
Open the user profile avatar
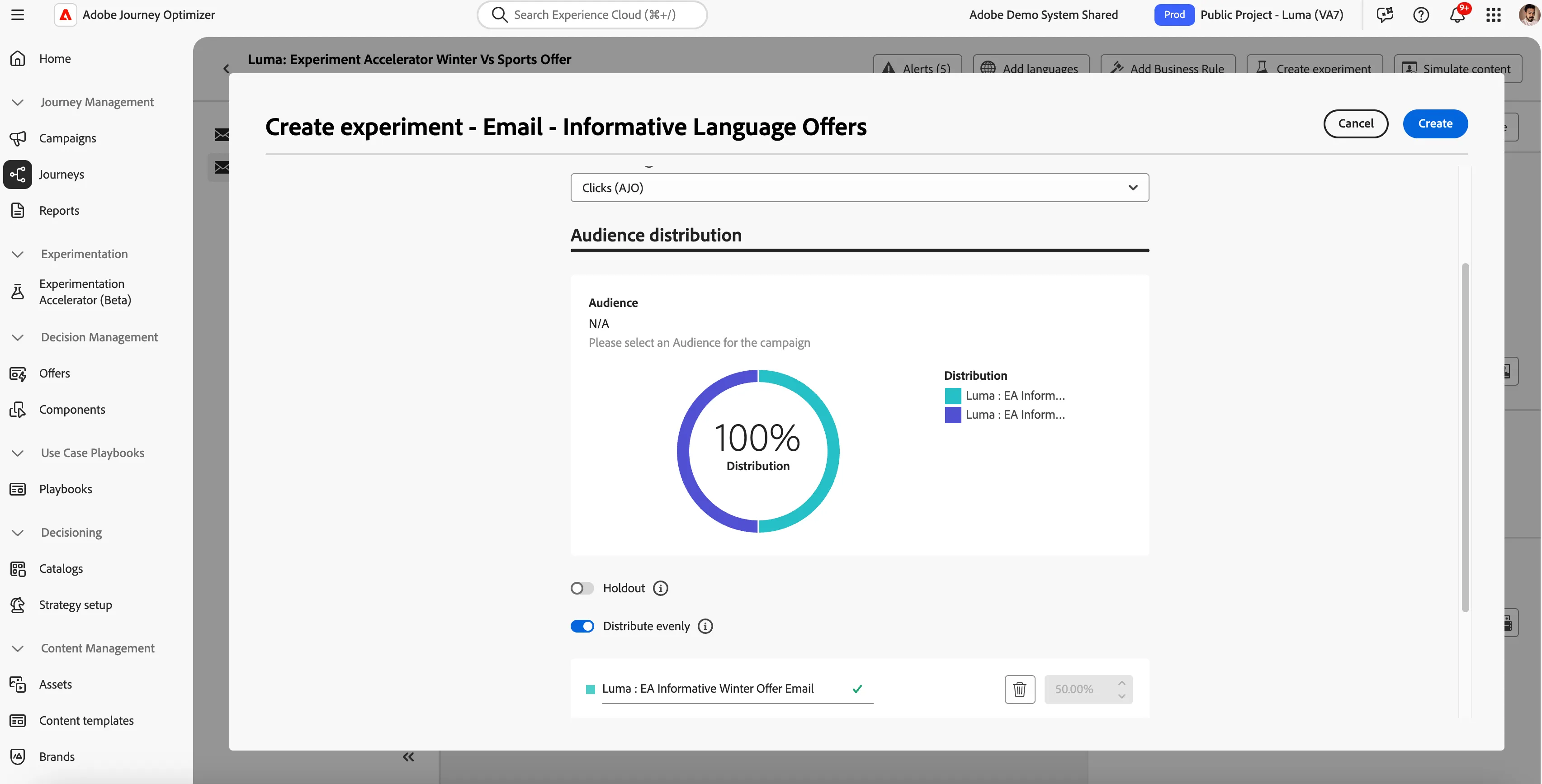coord(1529,15)
